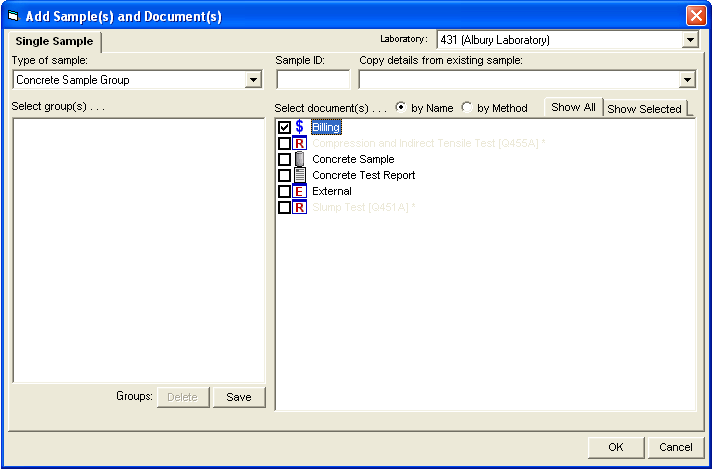Switch to the Show All tab
The width and height of the screenshot is (712, 469).
tap(573, 107)
